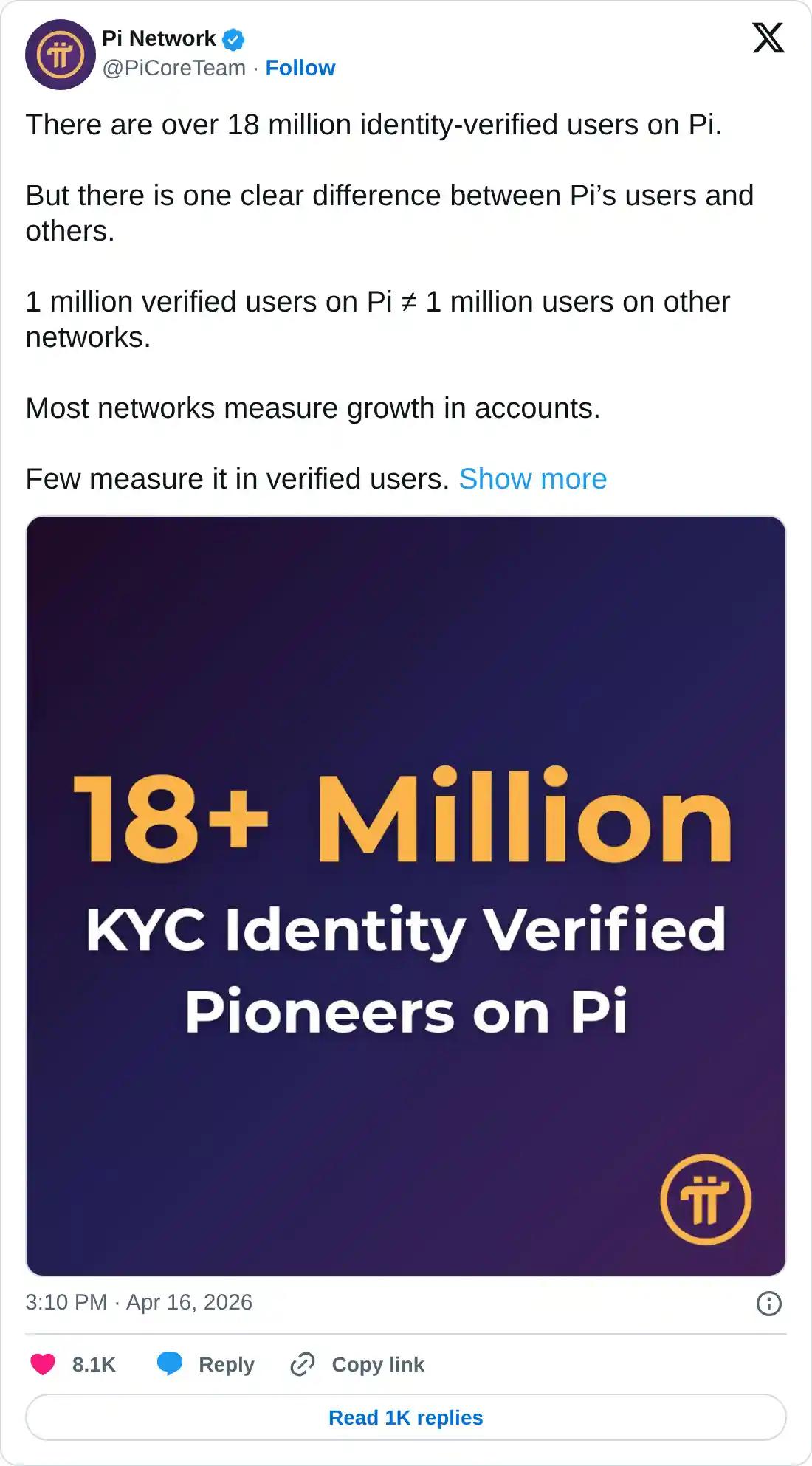Follow the Pi Network account

click(x=299, y=67)
